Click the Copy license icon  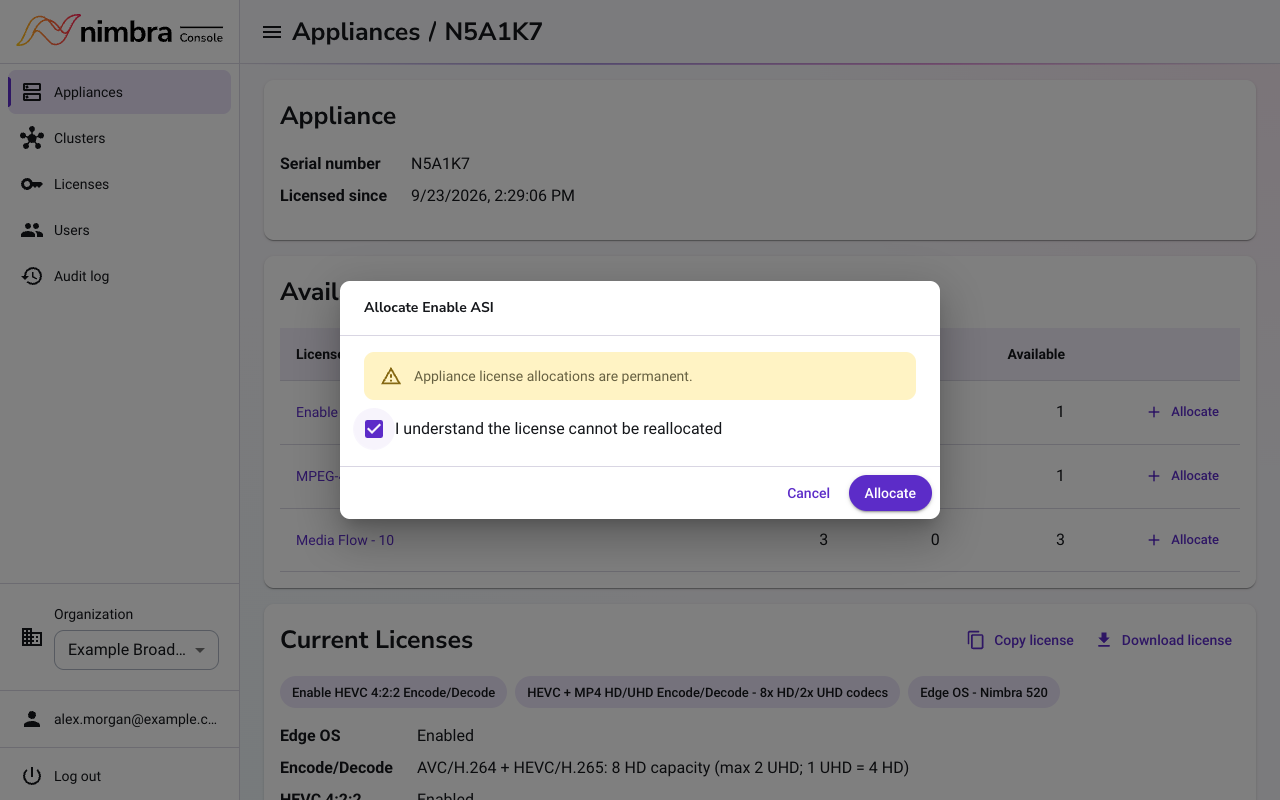click(x=976, y=640)
